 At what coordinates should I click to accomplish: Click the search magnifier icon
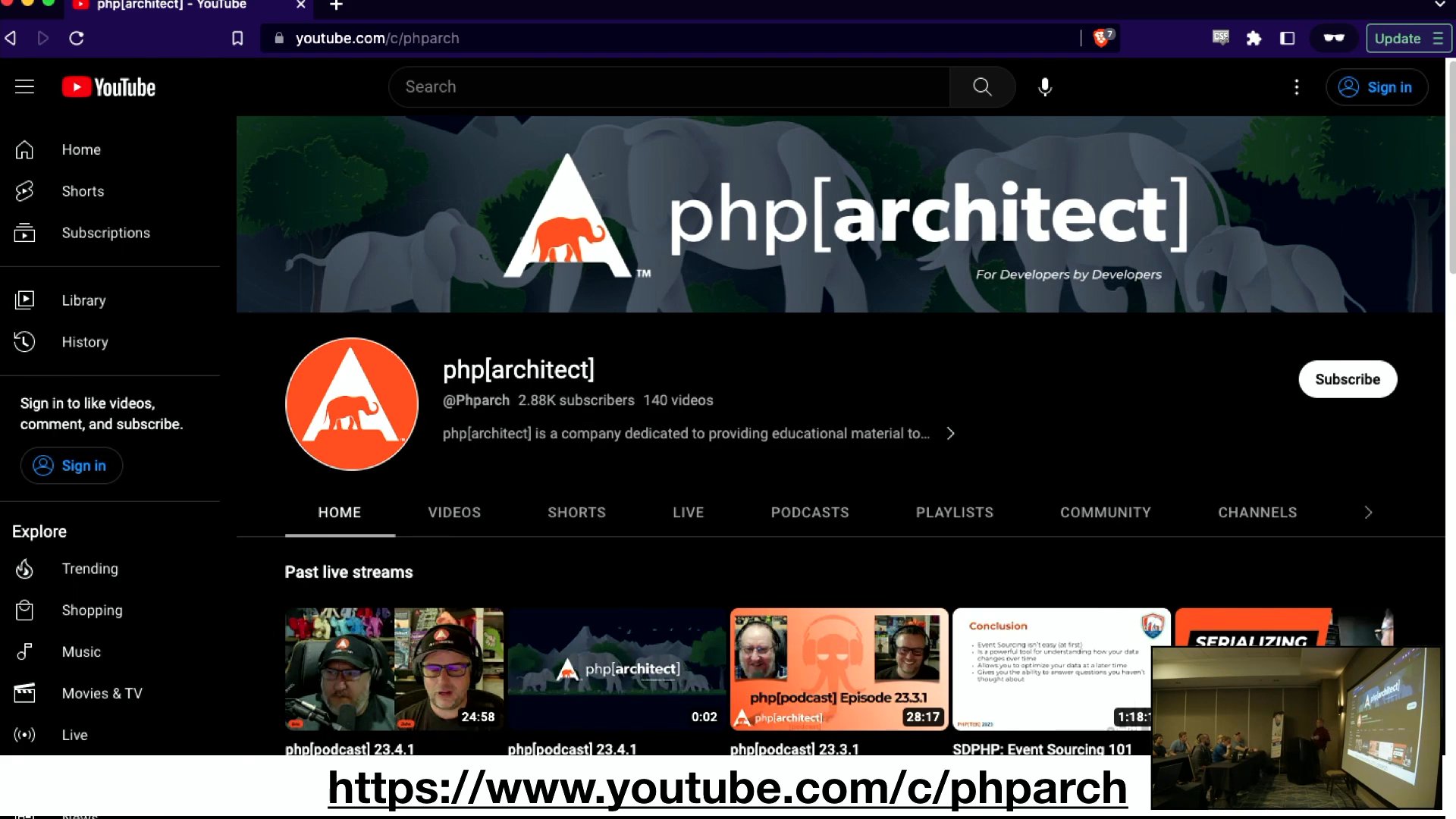pyautogui.click(x=982, y=86)
